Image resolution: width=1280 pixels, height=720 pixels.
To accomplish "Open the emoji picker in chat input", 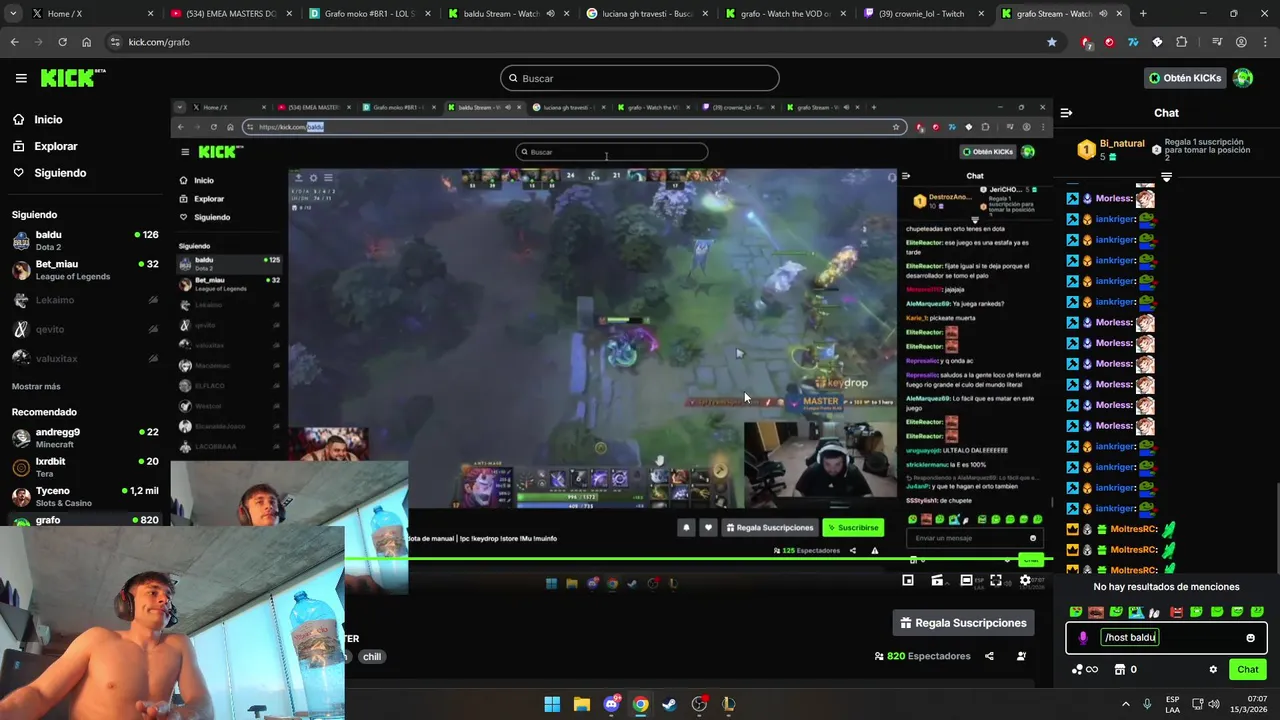I will [x=1250, y=638].
